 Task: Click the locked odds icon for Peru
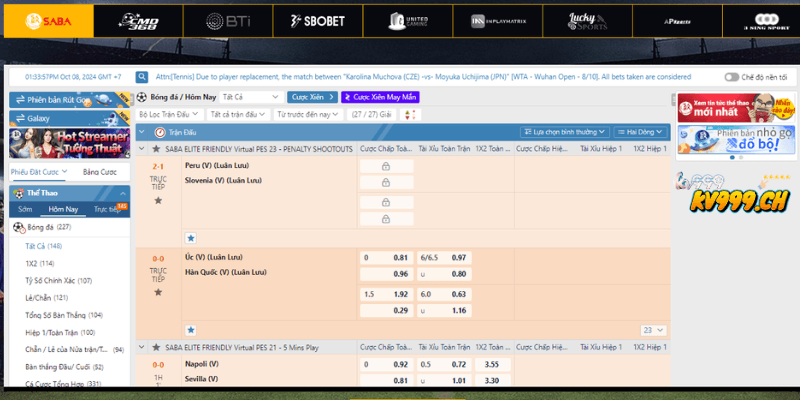[384, 166]
